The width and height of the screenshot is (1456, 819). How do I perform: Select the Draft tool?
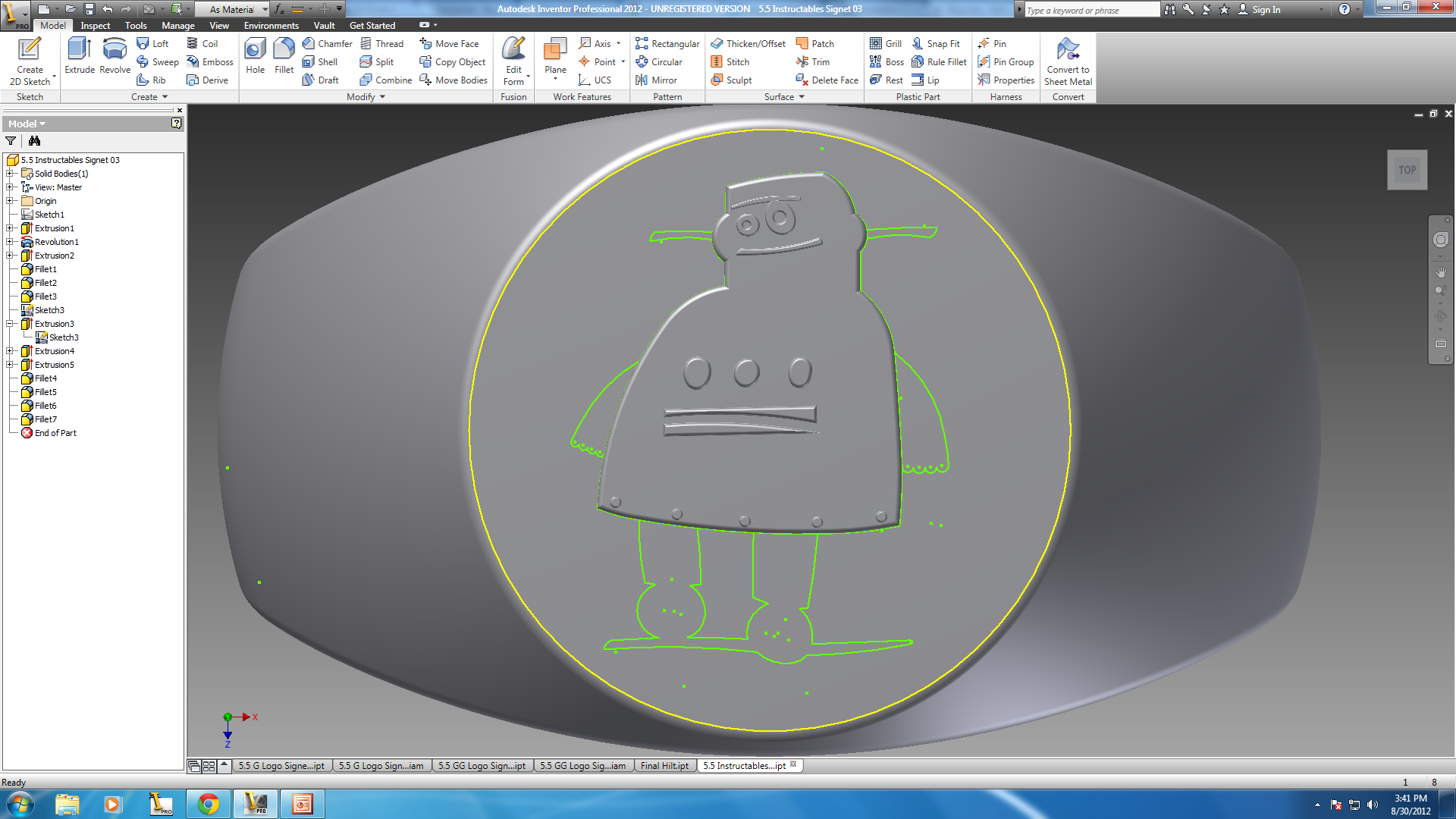(320, 80)
